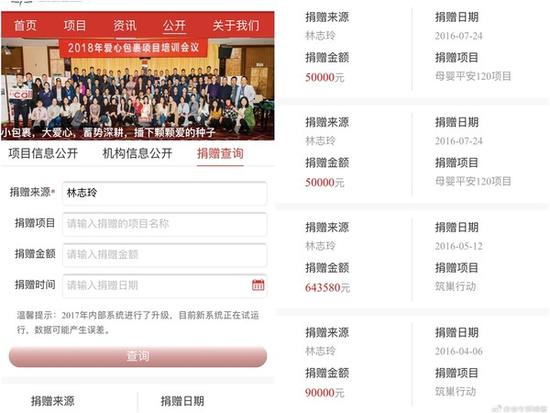Viewport: 550px width, 413px height.
Task: Click the 查询 search button
Action: 138,356
